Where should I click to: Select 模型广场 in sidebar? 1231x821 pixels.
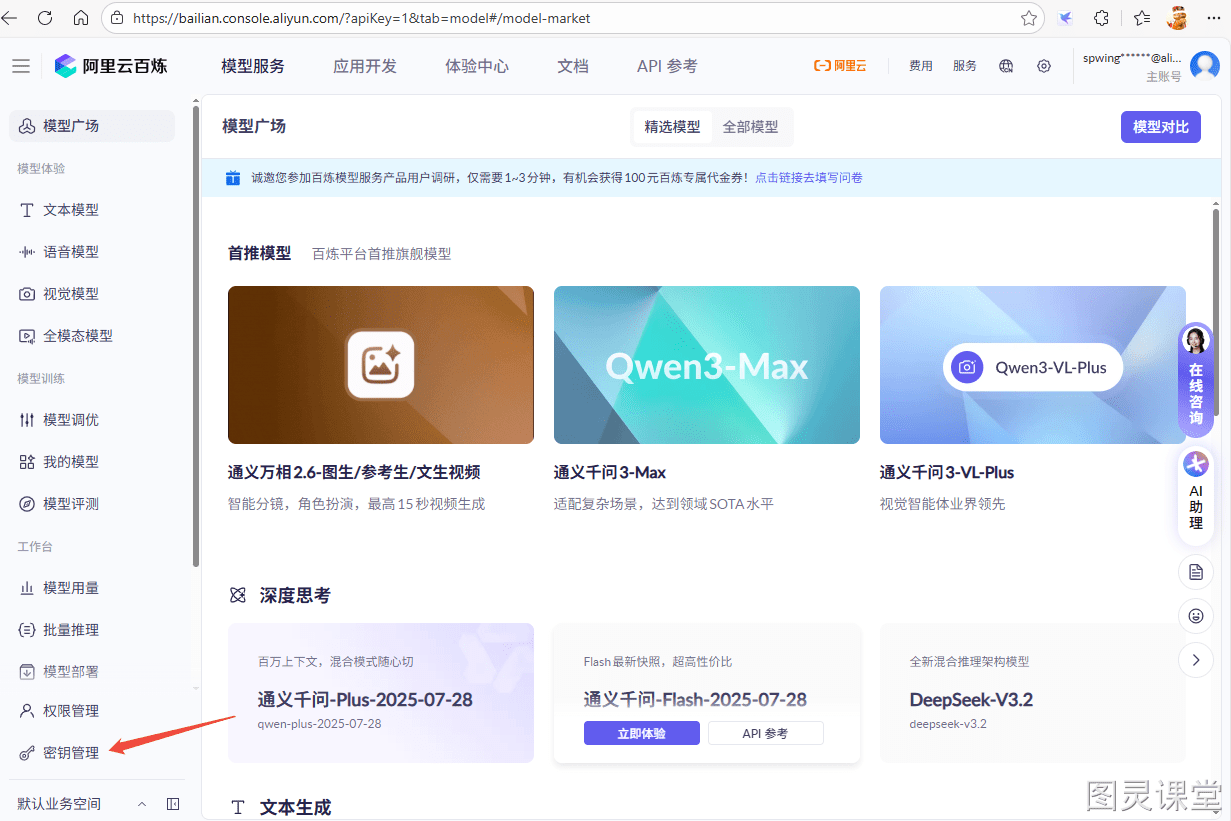pyautogui.click(x=92, y=126)
